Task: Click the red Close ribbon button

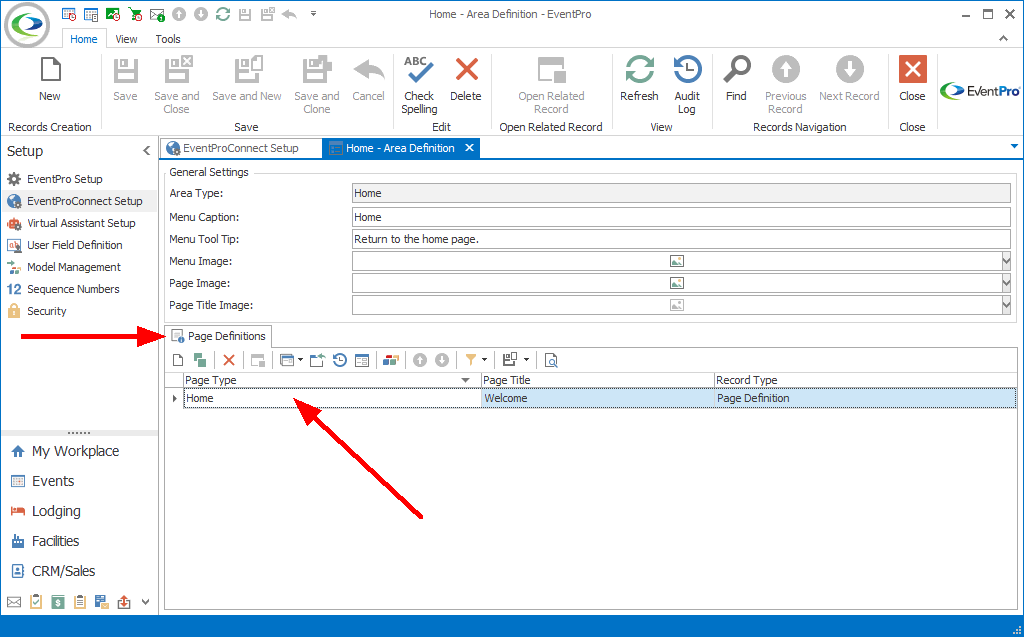Action: (x=912, y=80)
